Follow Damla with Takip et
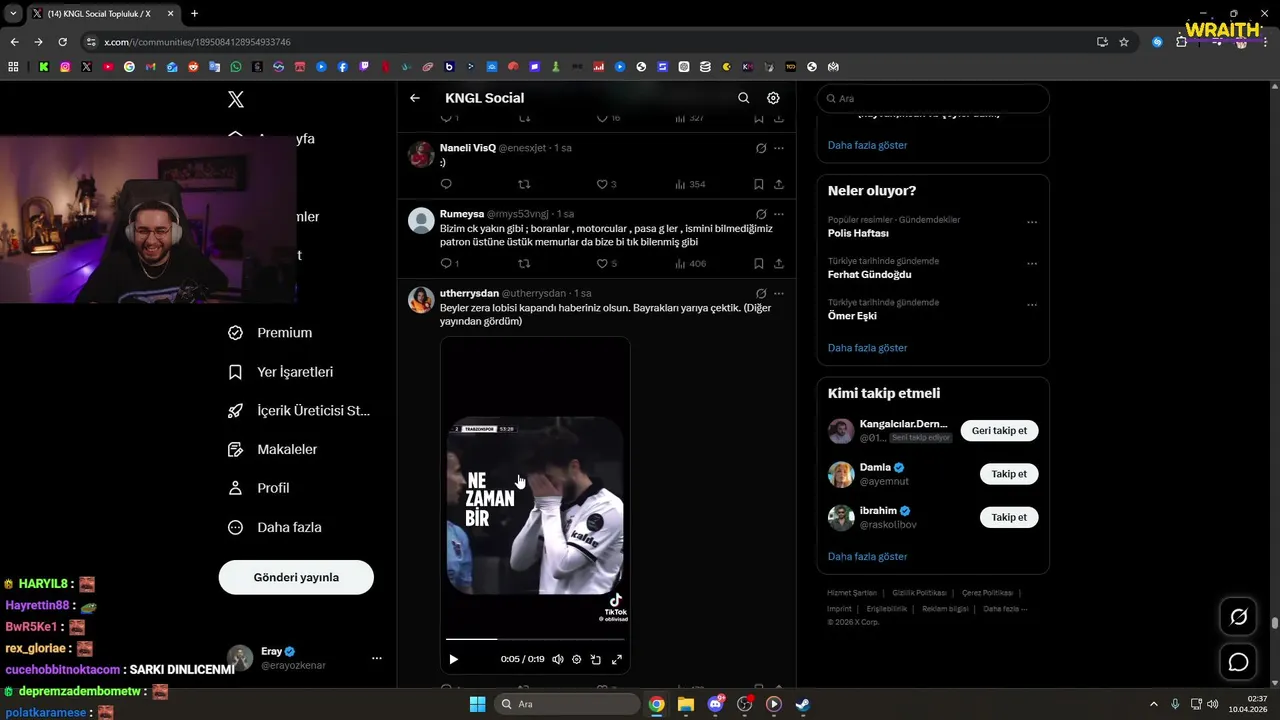Image resolution: width=1280 pixels, height=720 pixels. pos(1009,474)
